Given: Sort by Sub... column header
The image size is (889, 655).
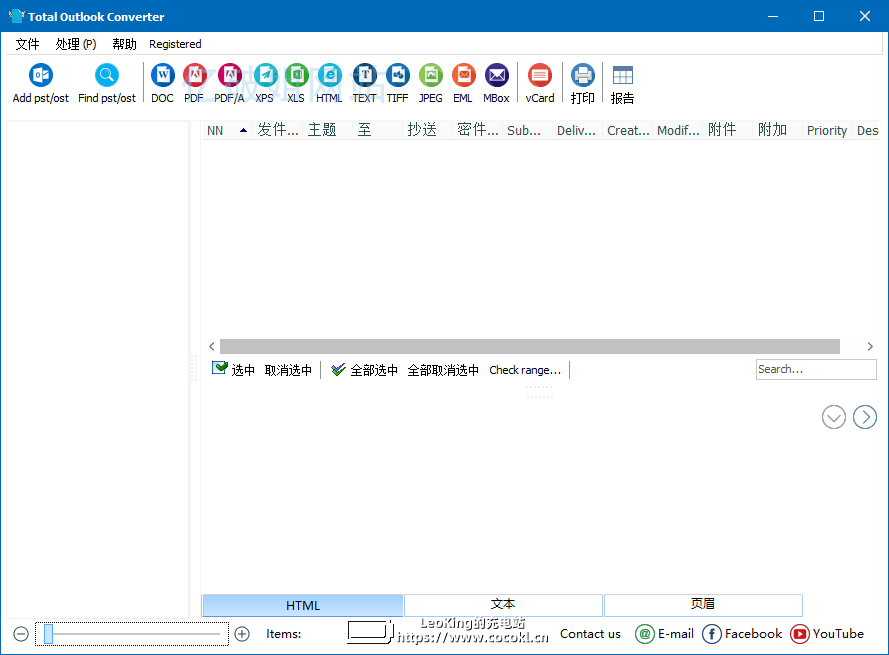Looking at the screenshot, I should click(x=527, y=130).
